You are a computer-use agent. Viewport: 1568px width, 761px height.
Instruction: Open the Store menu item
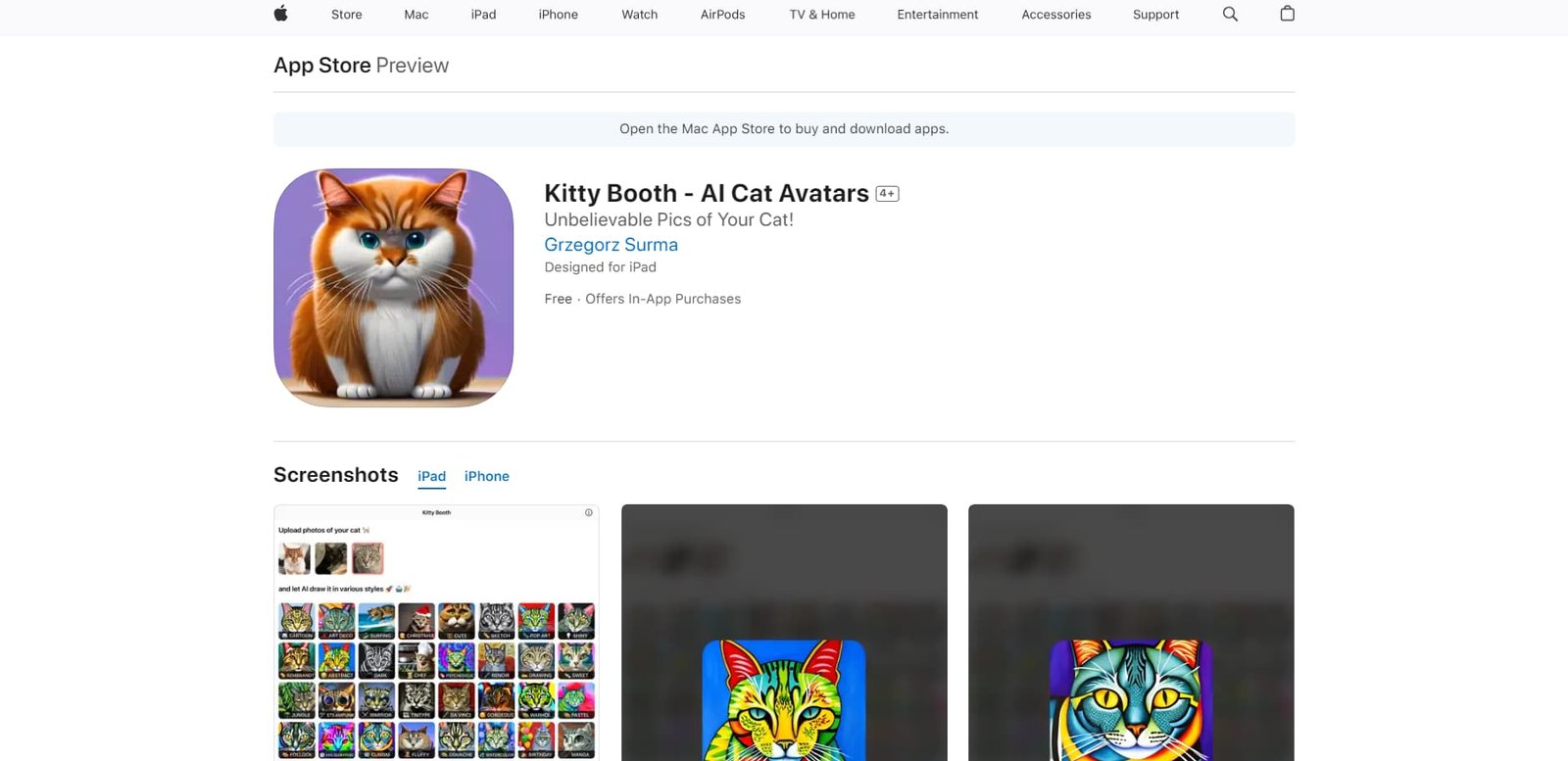coord(347,15)
